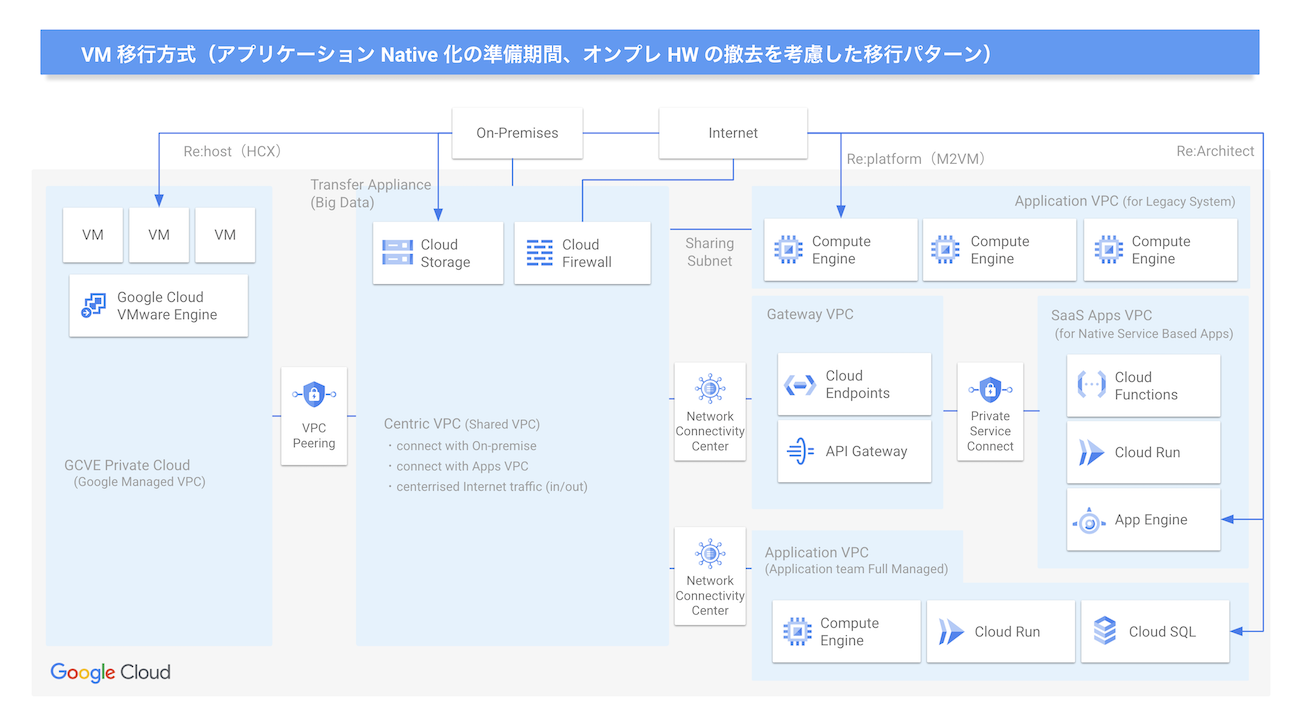
Task: Click "Centric VPC (Shared VPC)" heading
Action: 463,424
